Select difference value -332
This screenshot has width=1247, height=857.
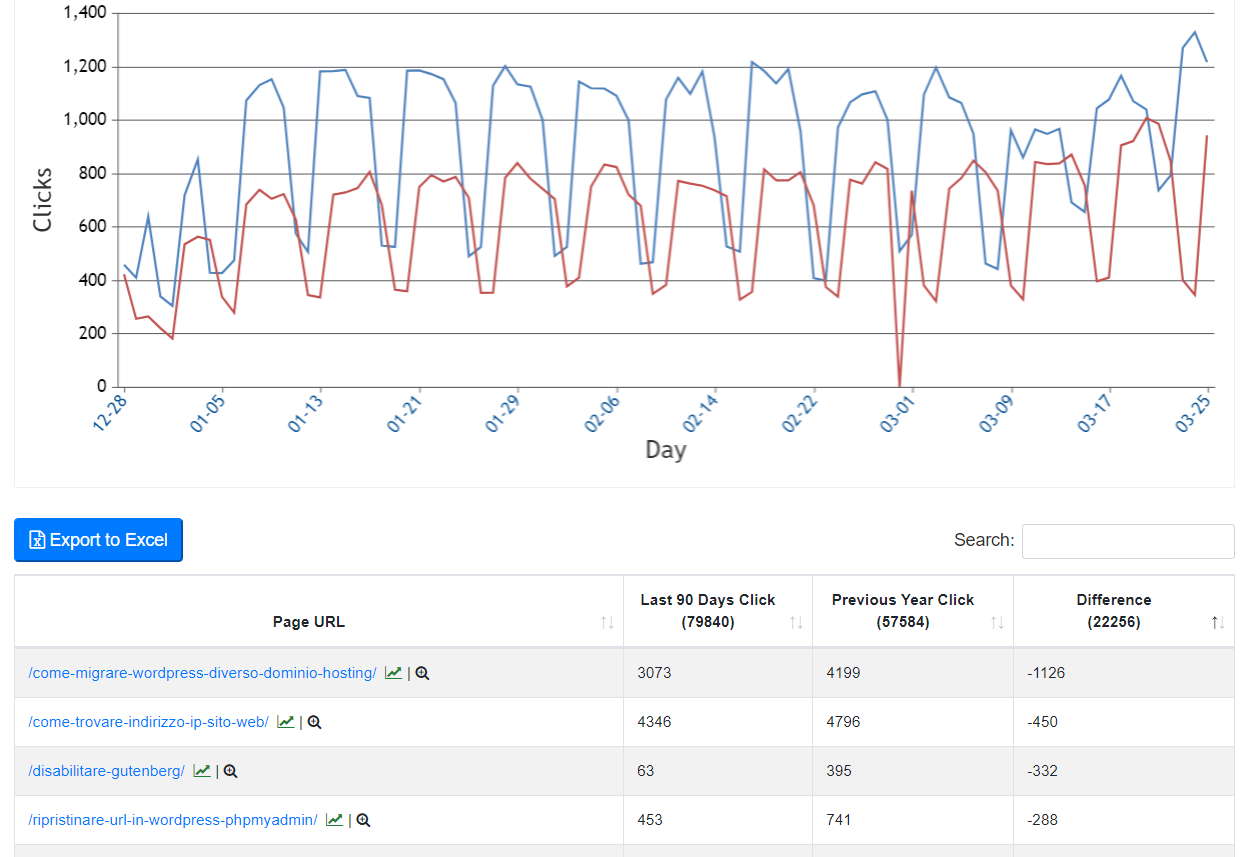pos(1042,771)
